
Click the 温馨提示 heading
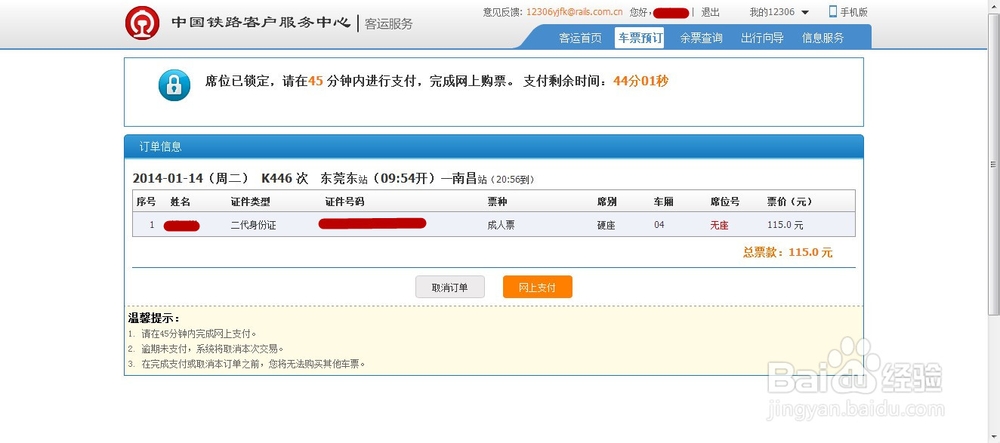(x=154, y=318)
